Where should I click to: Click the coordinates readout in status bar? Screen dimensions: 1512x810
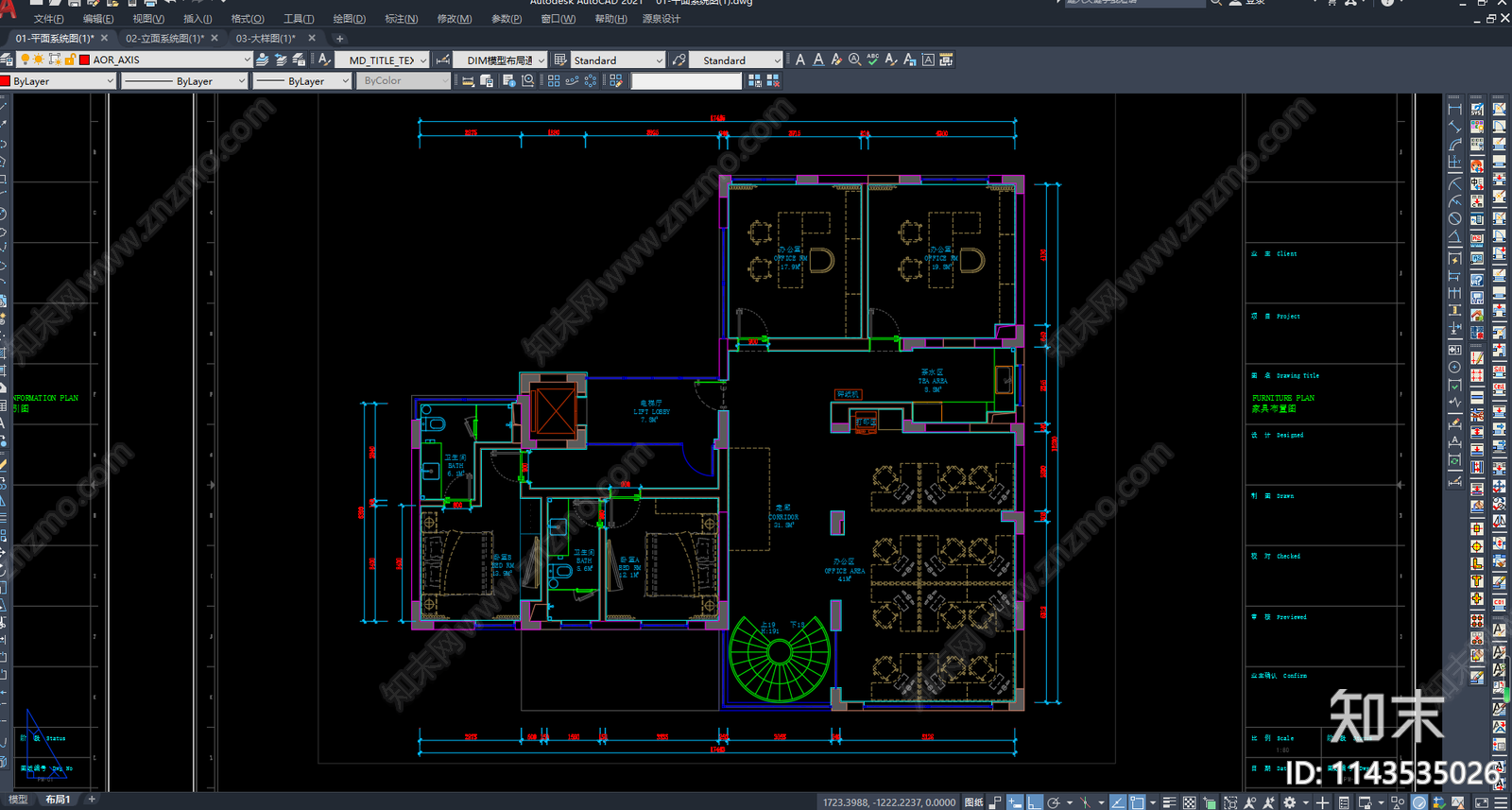coord(889,802)
